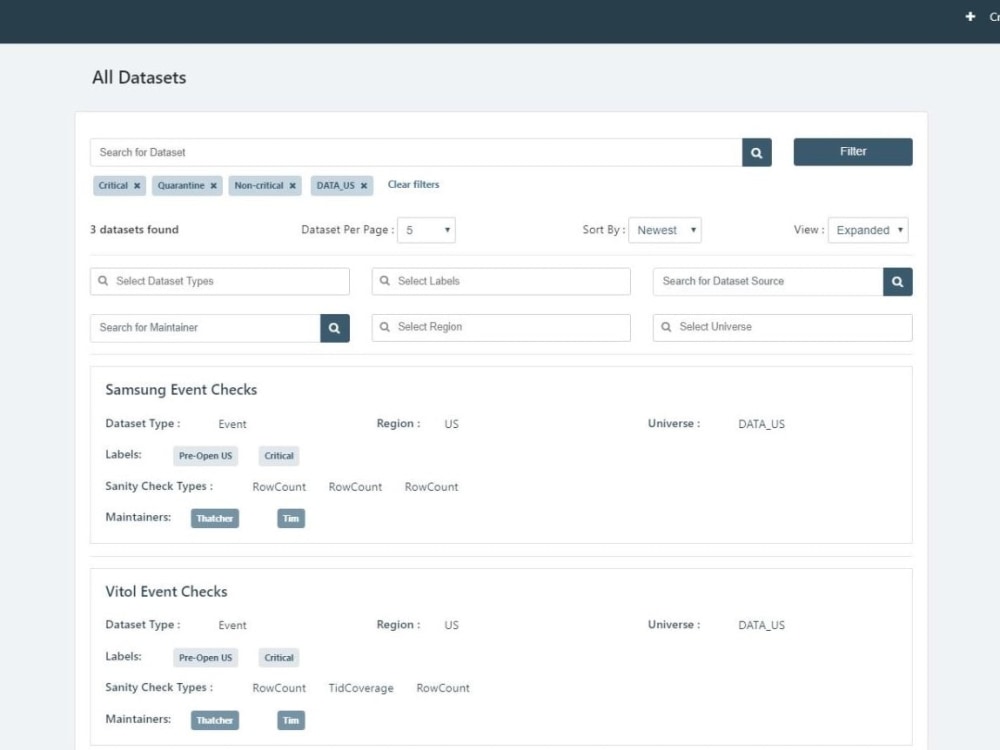
Task: Click the plus icon in top bar
Action: coord(970,17)
